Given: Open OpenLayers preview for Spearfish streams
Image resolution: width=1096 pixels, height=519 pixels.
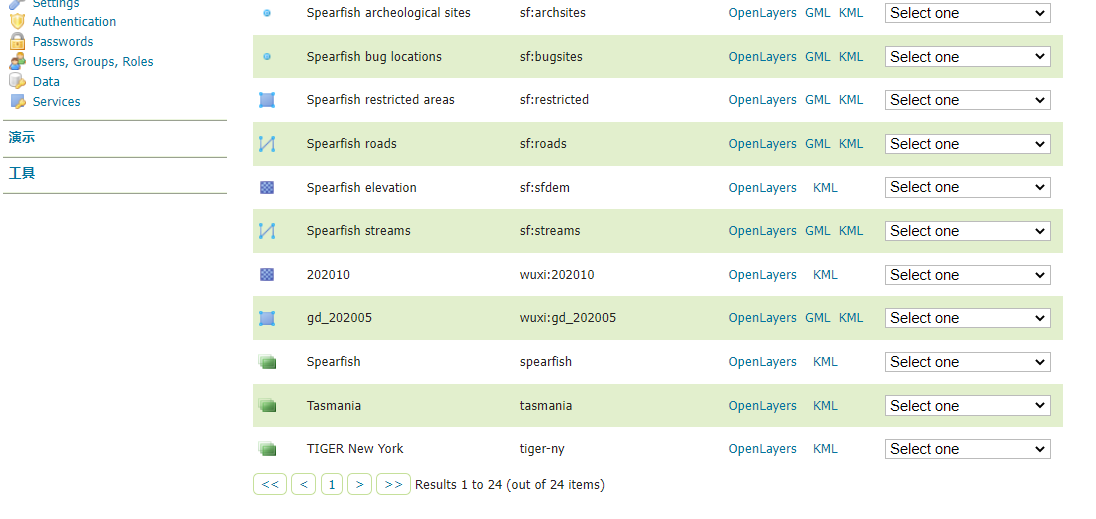Looking at the screenshot, I should [762, 231].
